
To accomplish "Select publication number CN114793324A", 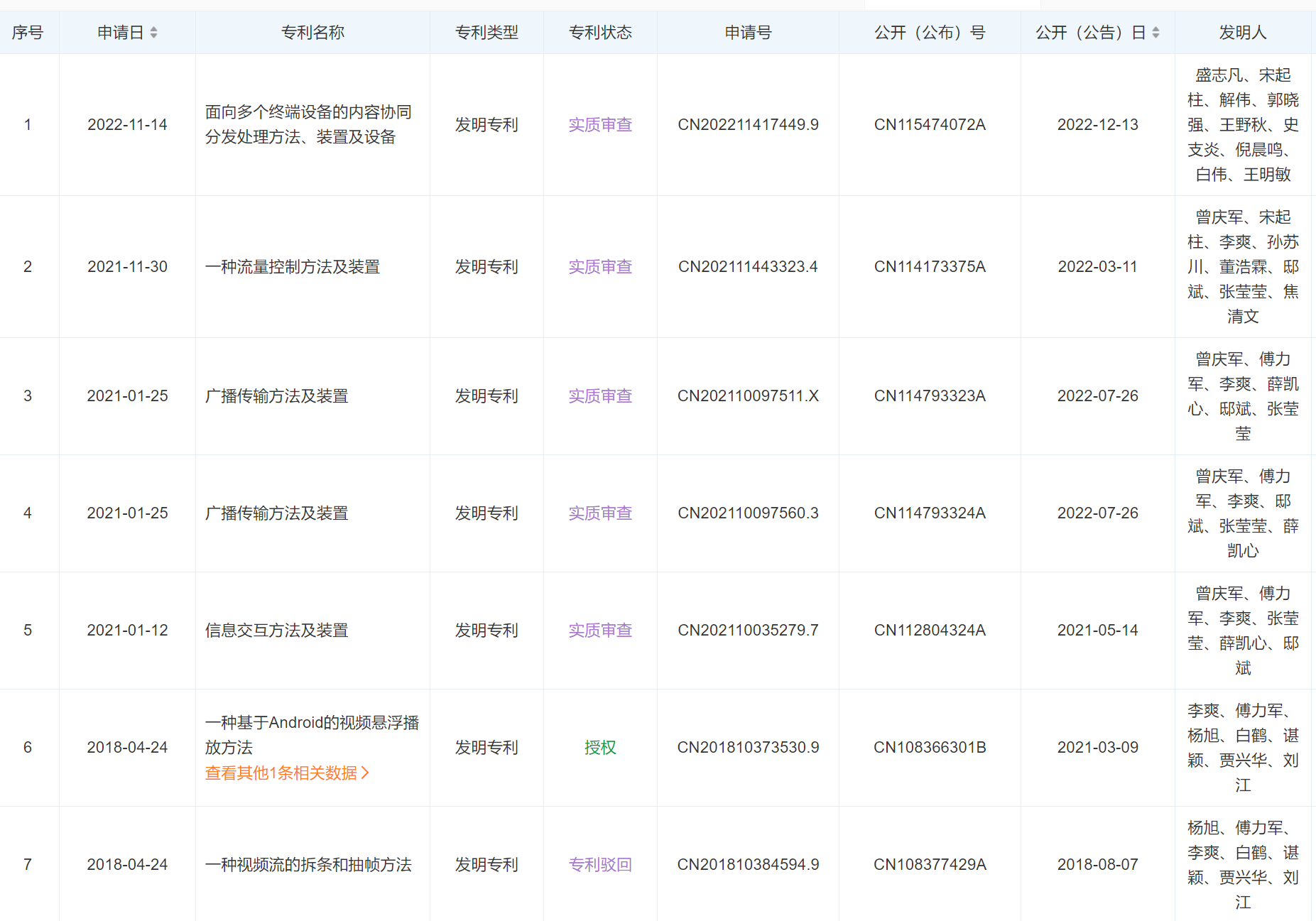I will 930,513.
